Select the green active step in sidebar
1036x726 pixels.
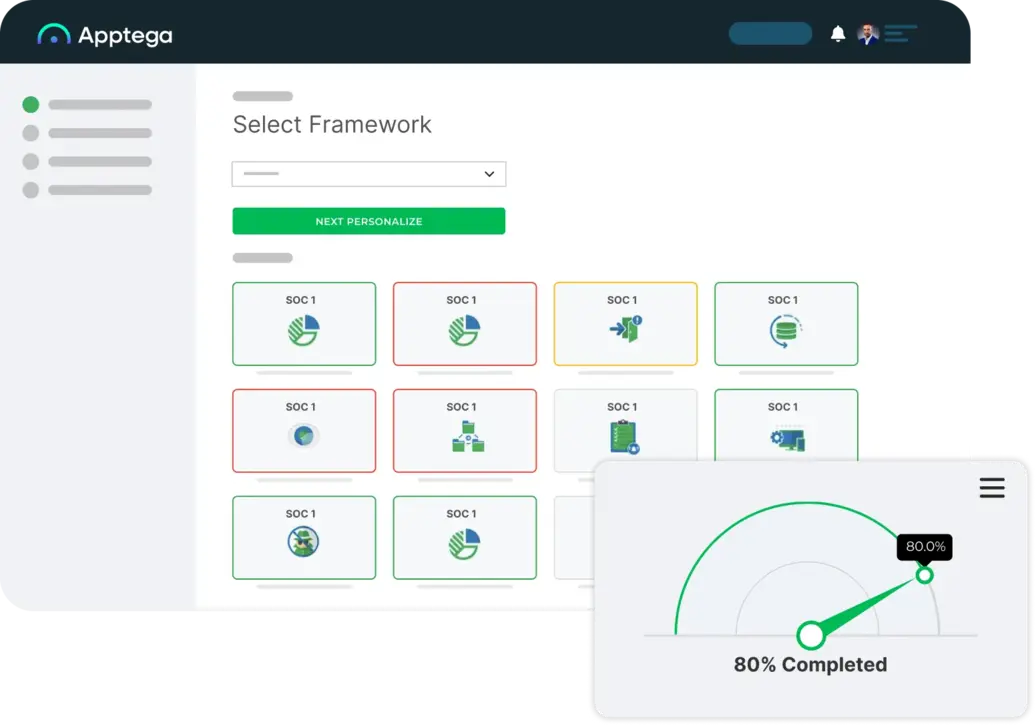pyautogui.click(x=30, y=104)
